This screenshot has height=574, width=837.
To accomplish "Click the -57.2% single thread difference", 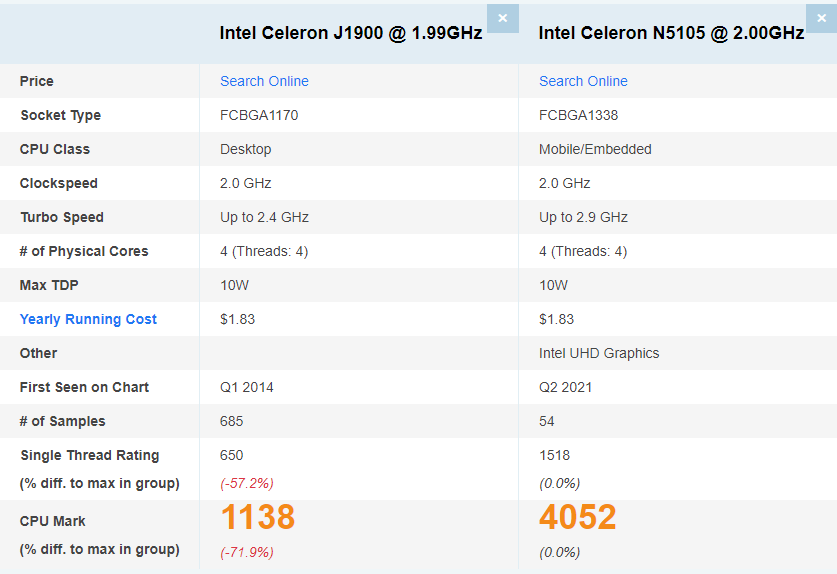I will pyautogui.click(x=247, y=483).
